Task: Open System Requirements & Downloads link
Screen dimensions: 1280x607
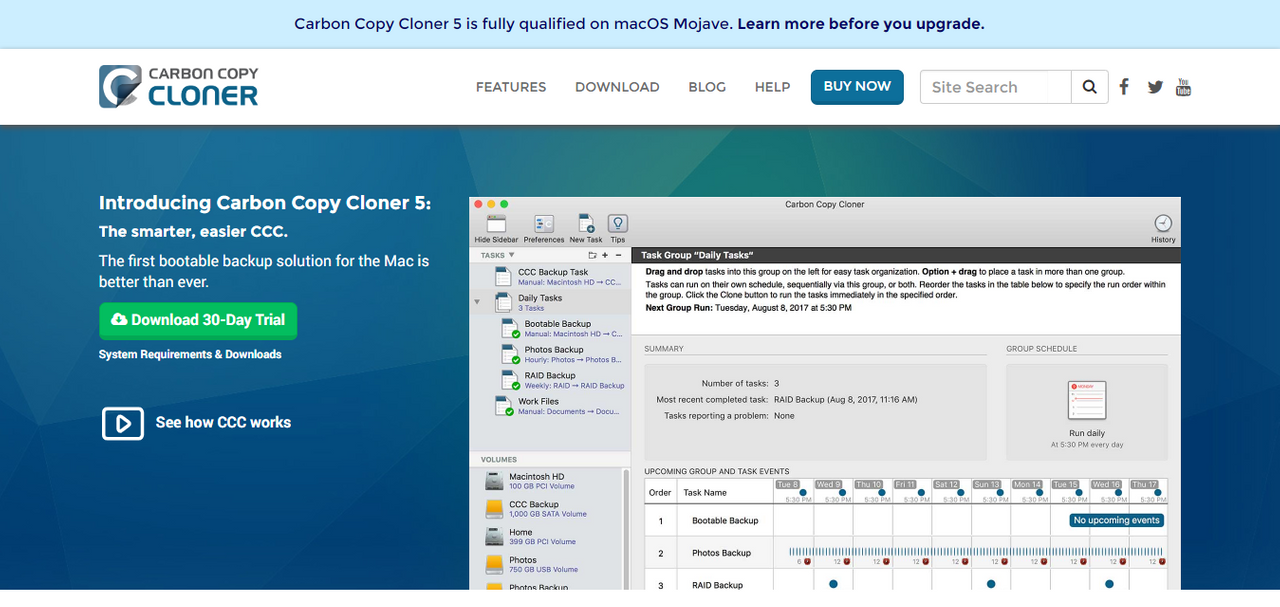Action: 190,354
